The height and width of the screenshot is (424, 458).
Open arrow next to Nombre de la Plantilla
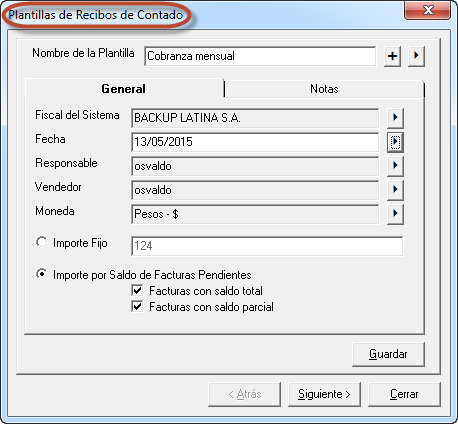click(x=416, y=56)
